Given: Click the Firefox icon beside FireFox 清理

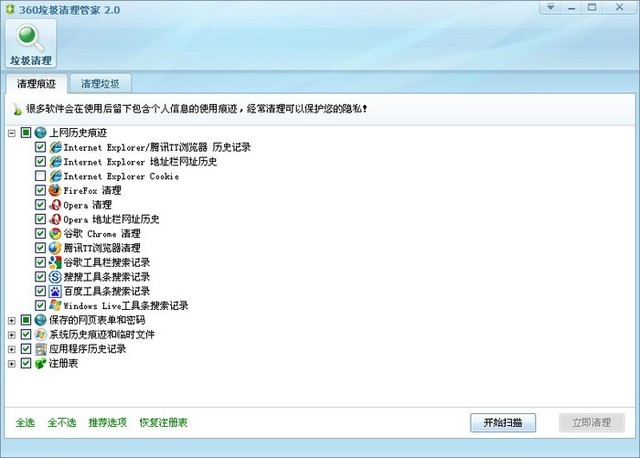Looking at the screenshot, I should coord(55,190).
